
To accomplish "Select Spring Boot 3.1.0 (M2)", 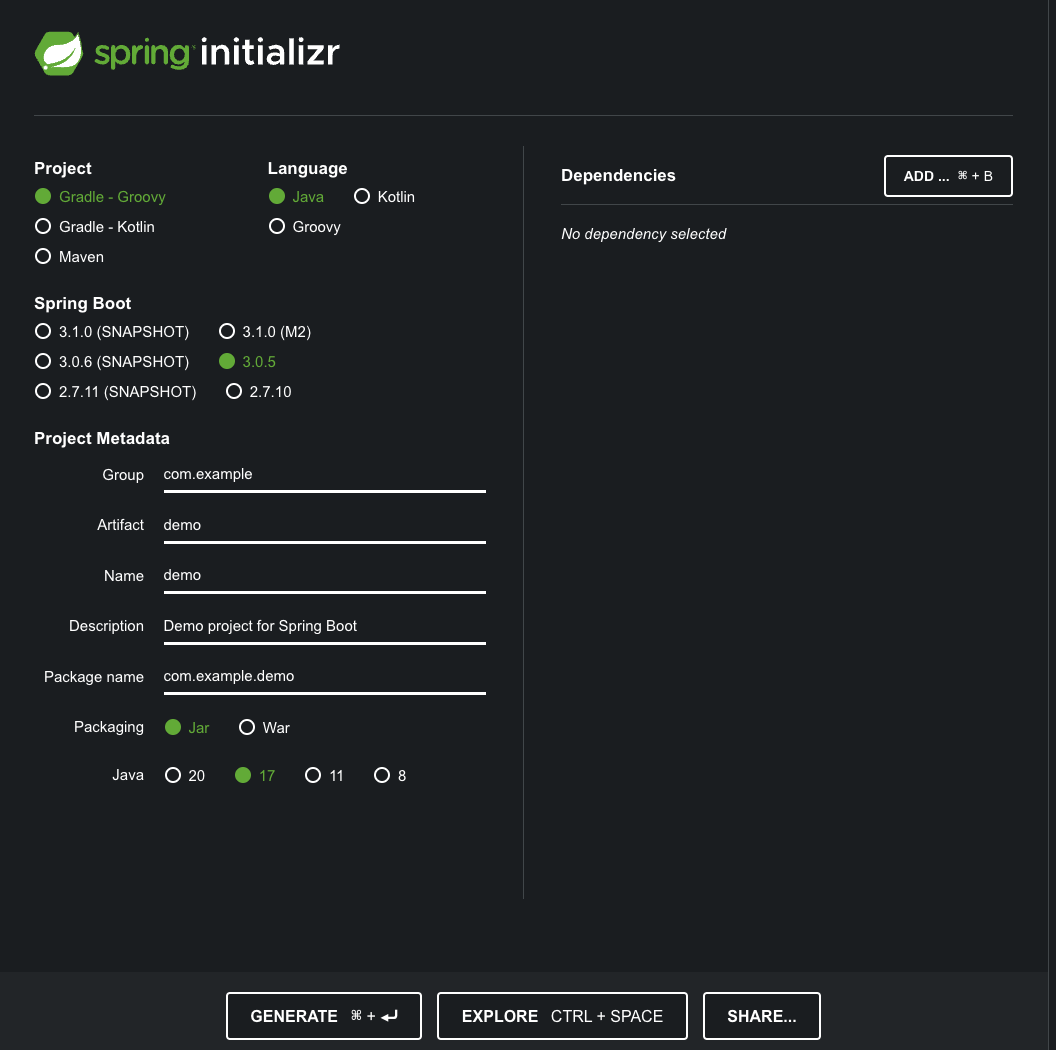I will coord(265,332).
